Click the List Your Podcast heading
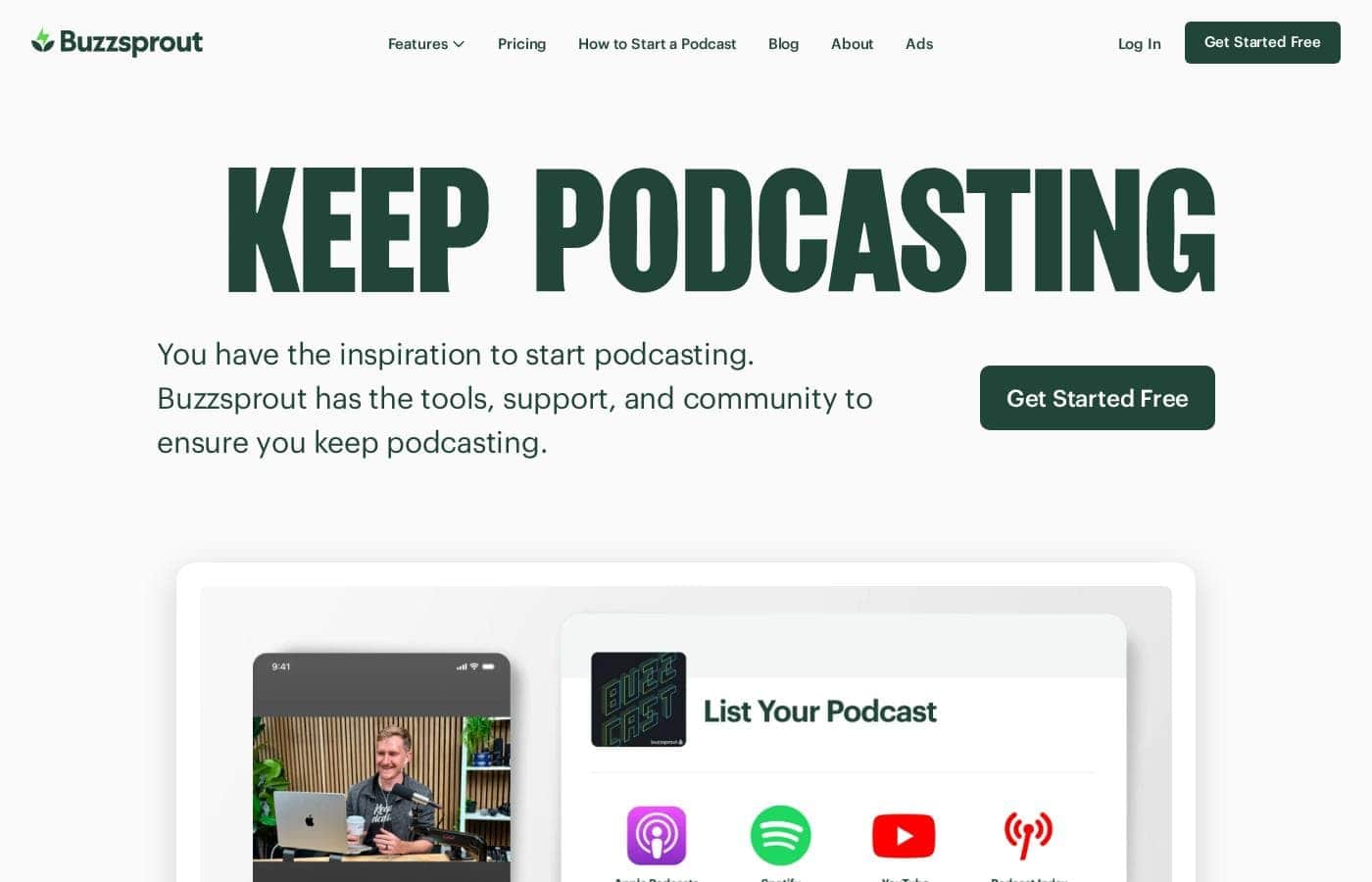This screenshot has height=882, width=1372. point(820,711)
